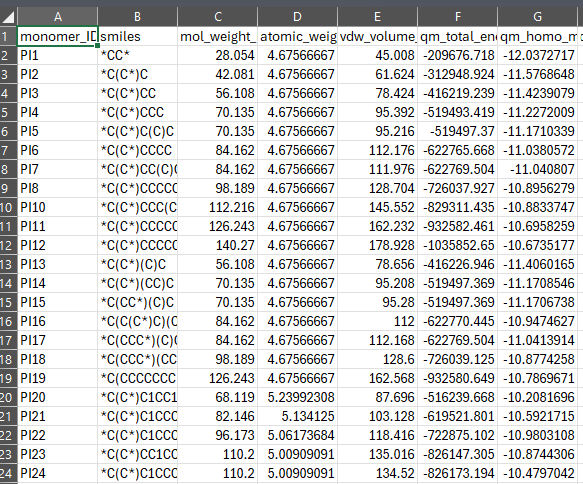This screenshot has height=484, width=583.
Task: Click the atomic_weig header cell
Action: (x=297, y=36)
